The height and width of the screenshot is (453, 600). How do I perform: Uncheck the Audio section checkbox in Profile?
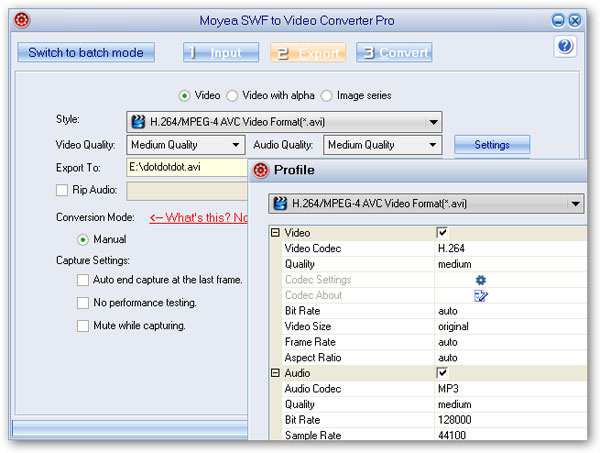coord(442,373)
